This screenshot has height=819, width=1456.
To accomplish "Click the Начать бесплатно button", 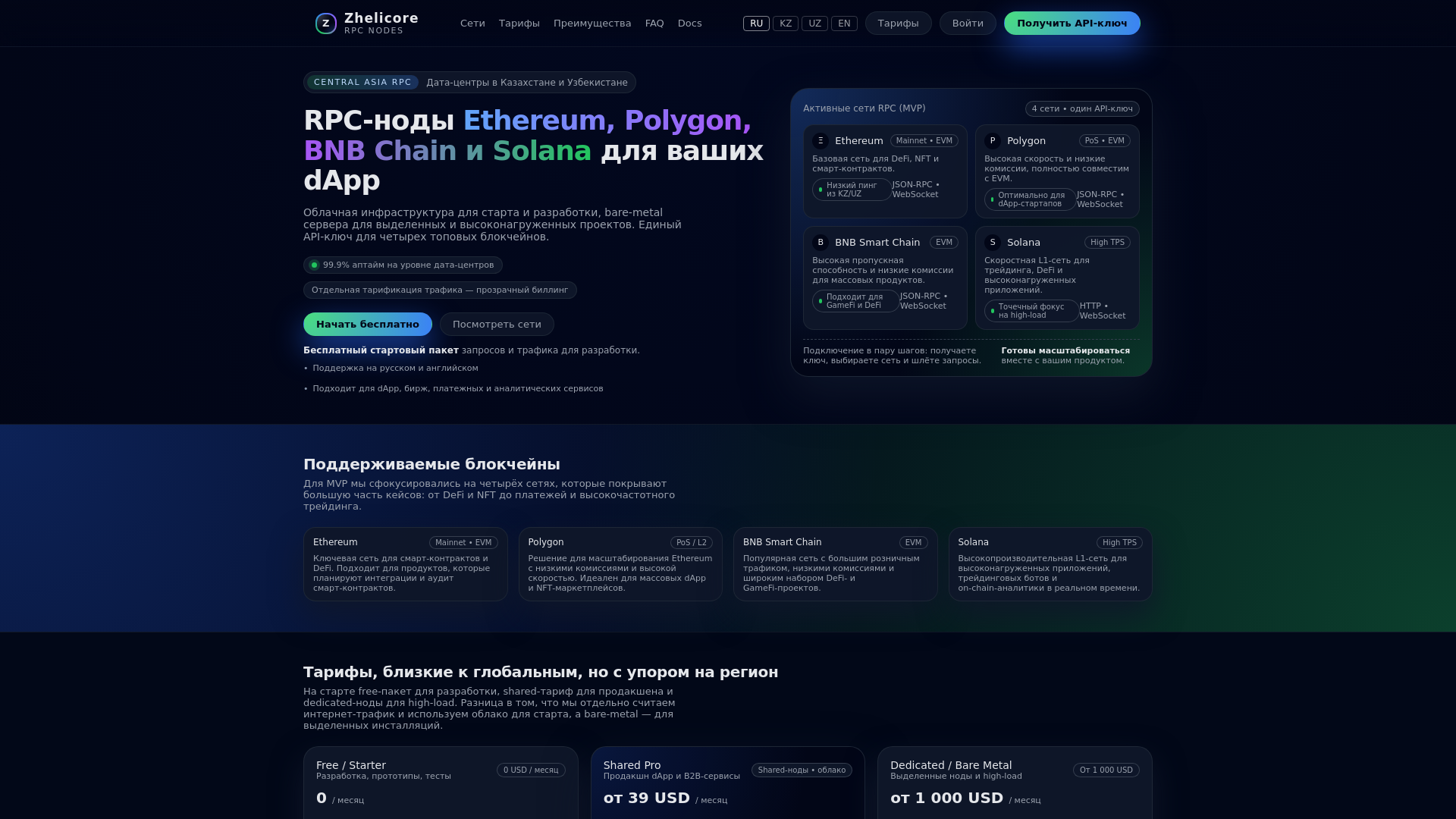I will click(x=368, y=325).
